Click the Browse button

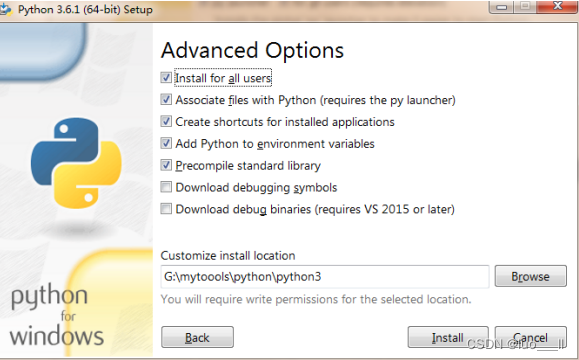[531, 276]
